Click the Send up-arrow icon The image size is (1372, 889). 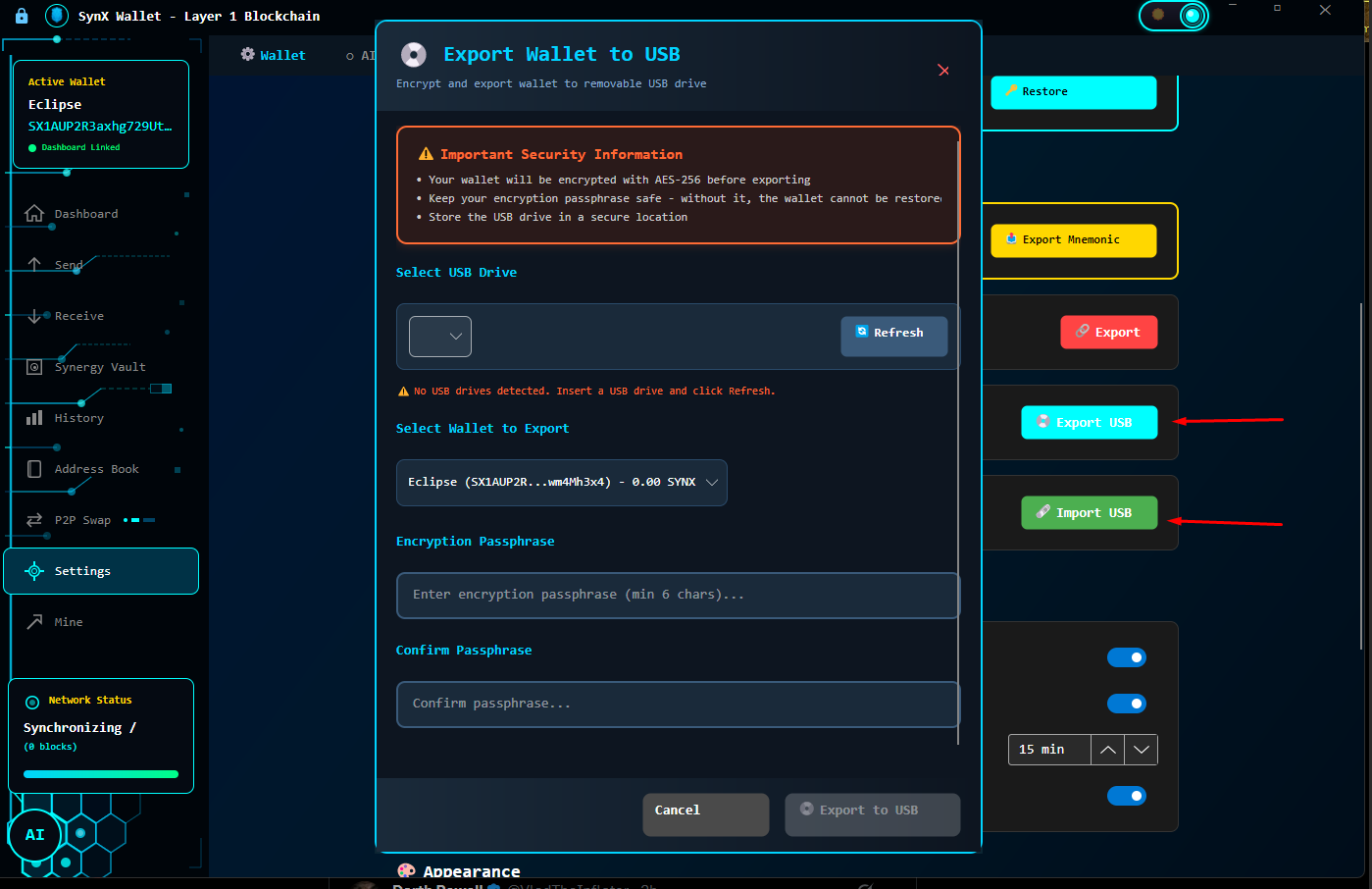[x=34, y=265]
